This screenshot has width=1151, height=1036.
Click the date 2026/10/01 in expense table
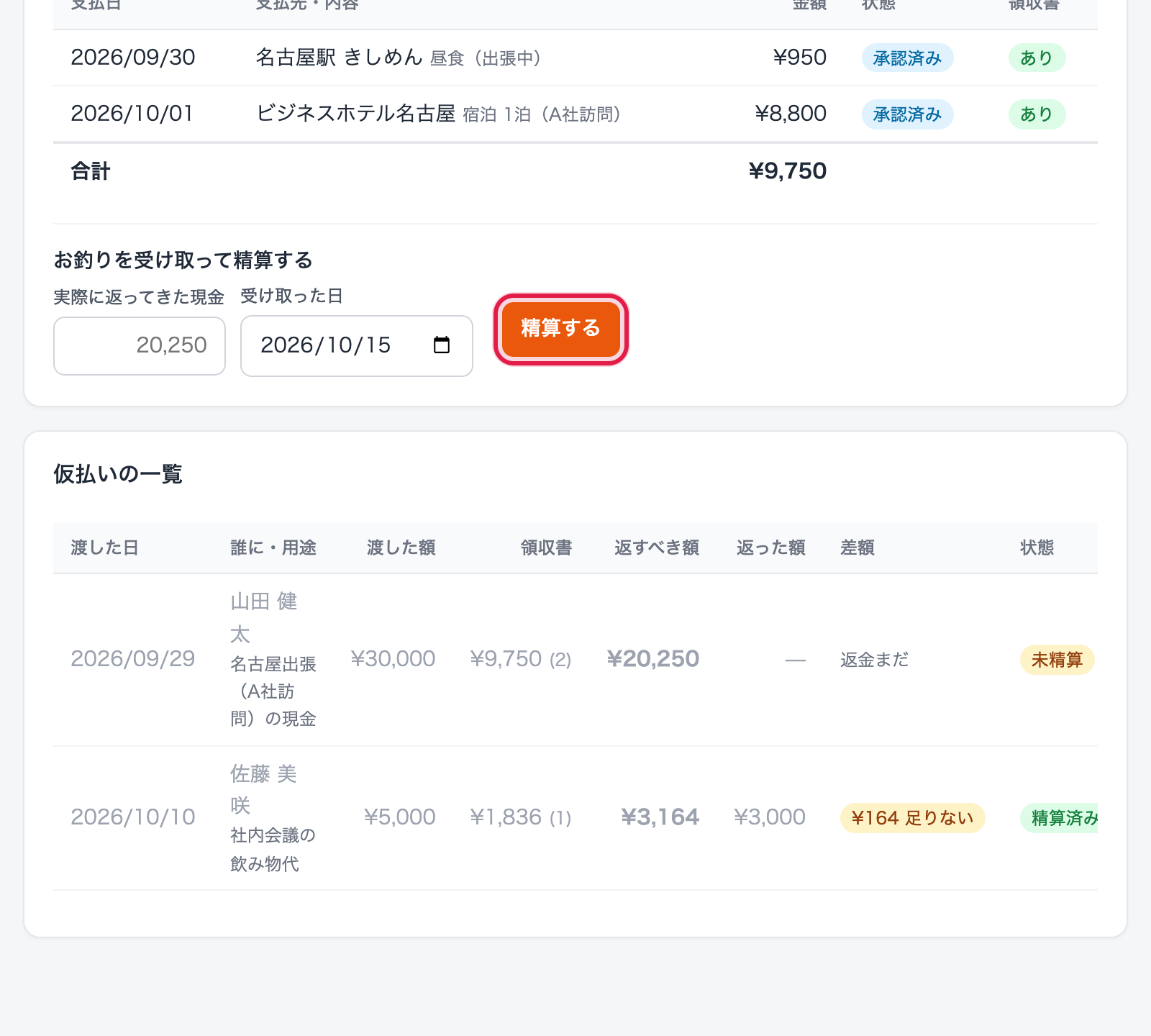tap(132, 114)
